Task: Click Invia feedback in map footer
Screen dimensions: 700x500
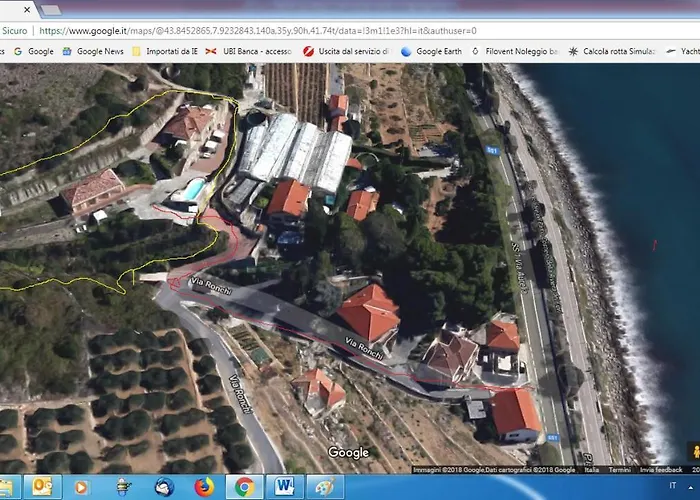Action: point(661,470)
